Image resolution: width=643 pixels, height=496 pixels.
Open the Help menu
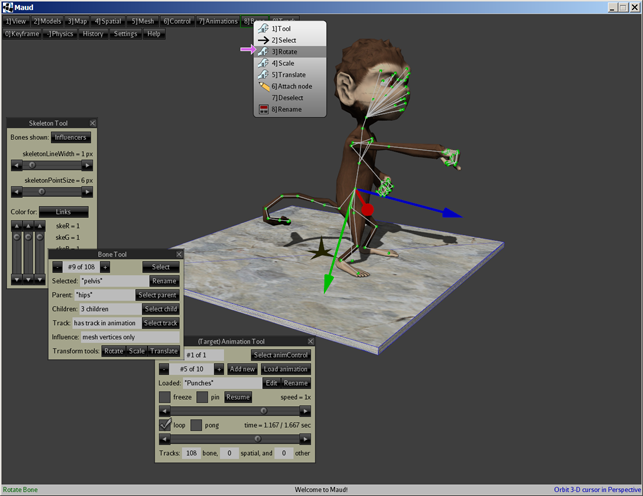point(154,34)
